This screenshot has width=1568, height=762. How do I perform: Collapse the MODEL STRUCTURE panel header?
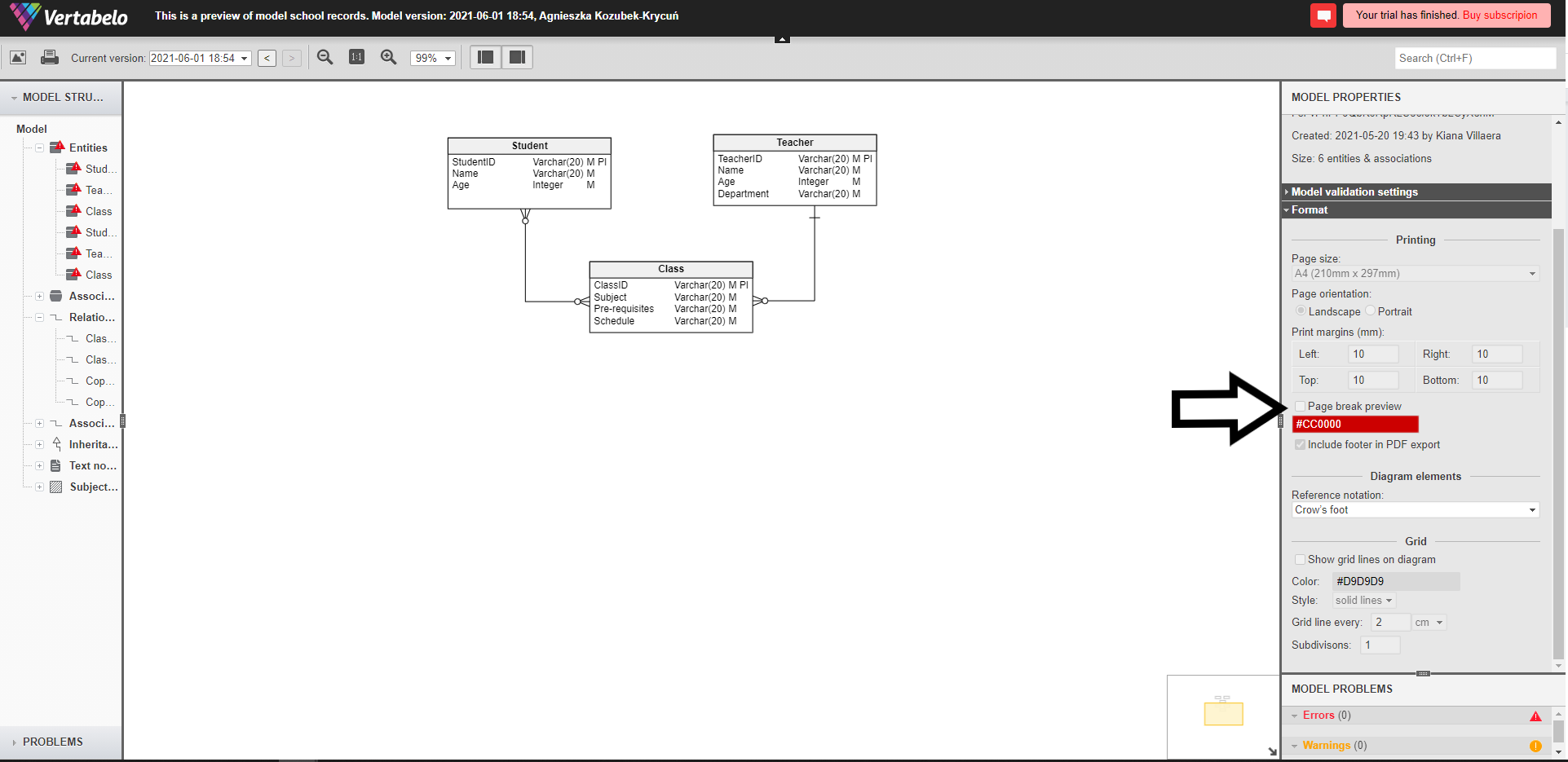(x=61, y=97)
